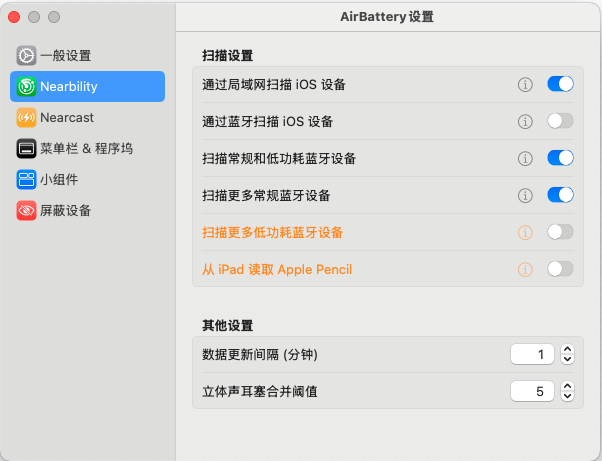Click the red 屏蔽设备 icon
602x461 pixels.
26,210
